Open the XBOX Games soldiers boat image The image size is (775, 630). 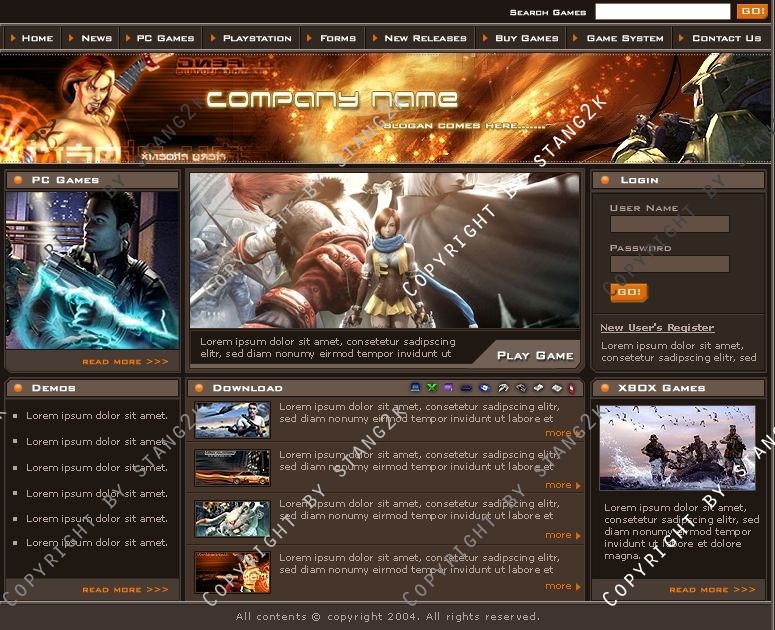coord(677,448)
